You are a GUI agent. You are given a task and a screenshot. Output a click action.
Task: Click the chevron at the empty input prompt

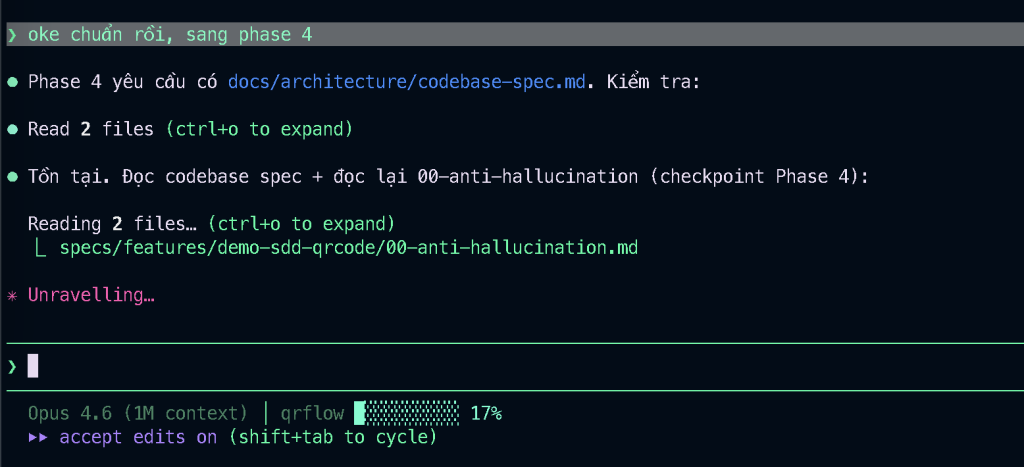tap(12, 366)
